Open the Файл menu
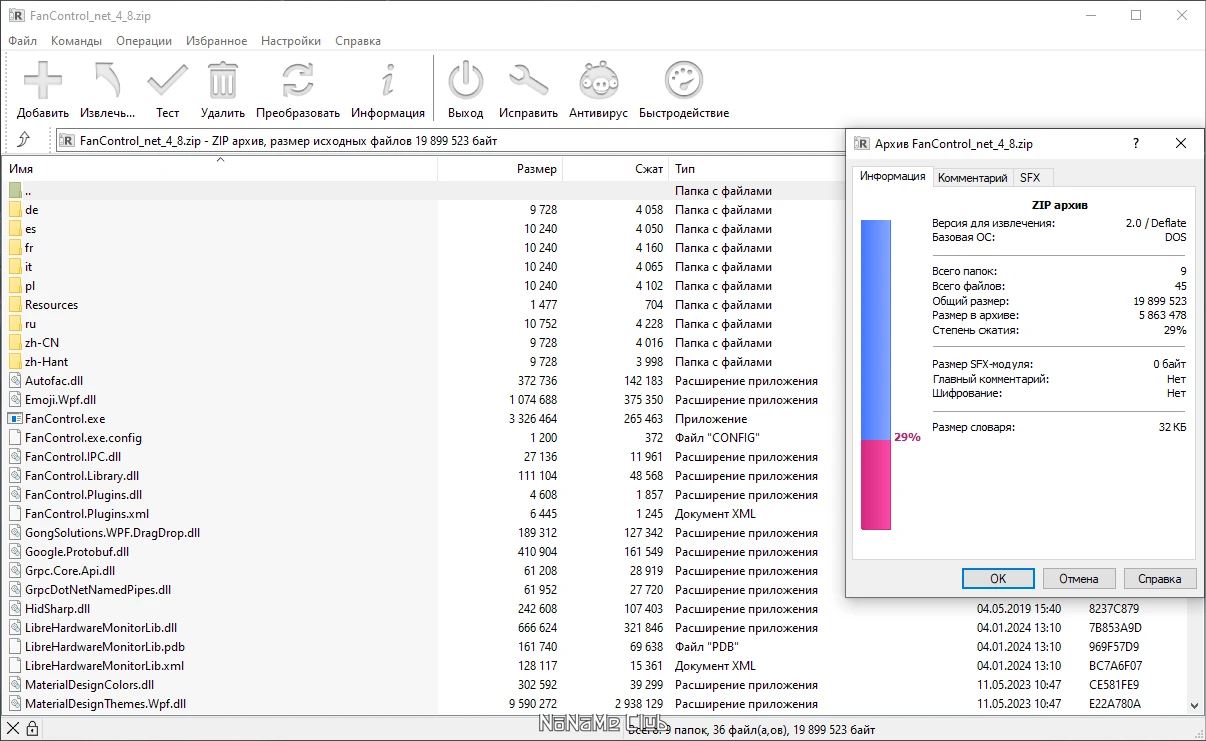 point(22,40)
